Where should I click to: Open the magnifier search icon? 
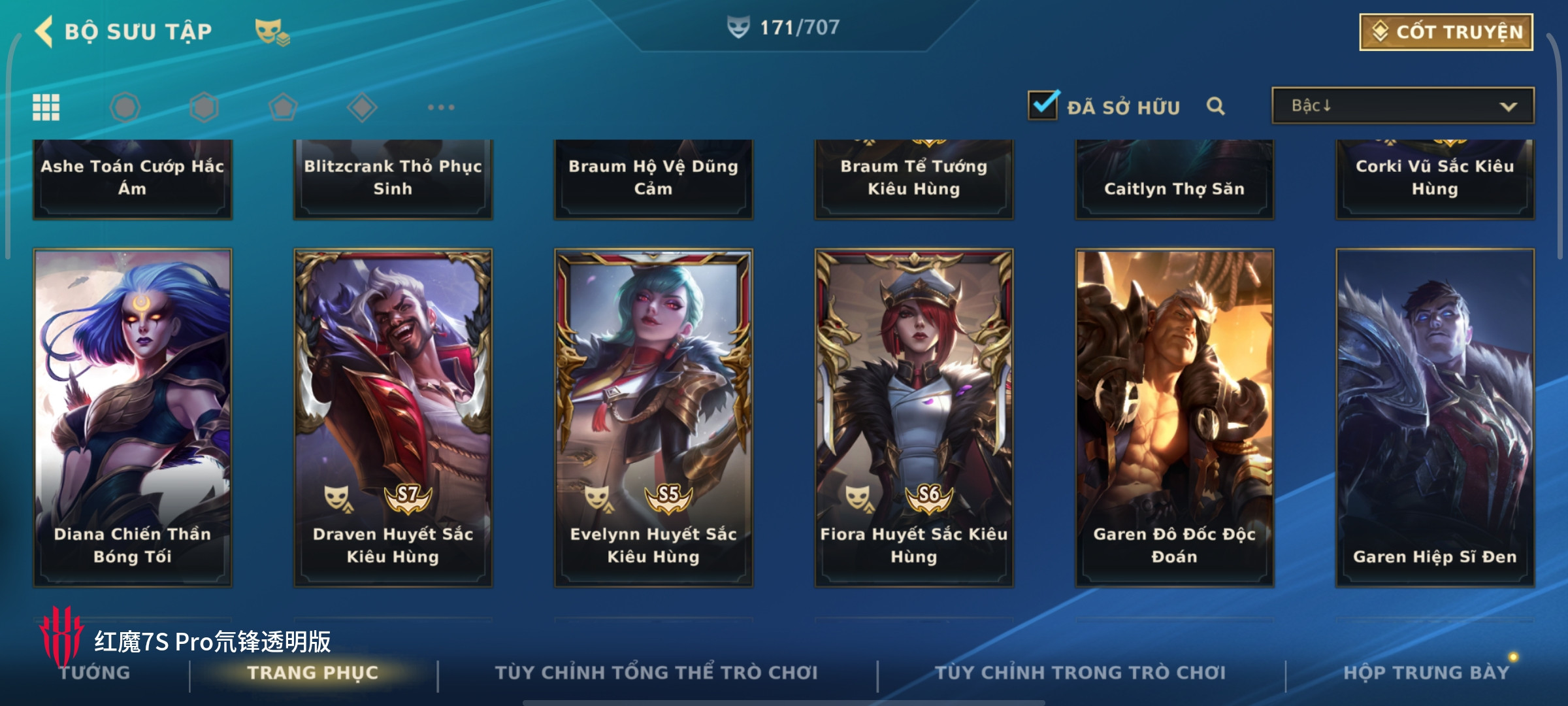tap(1215, 106)
